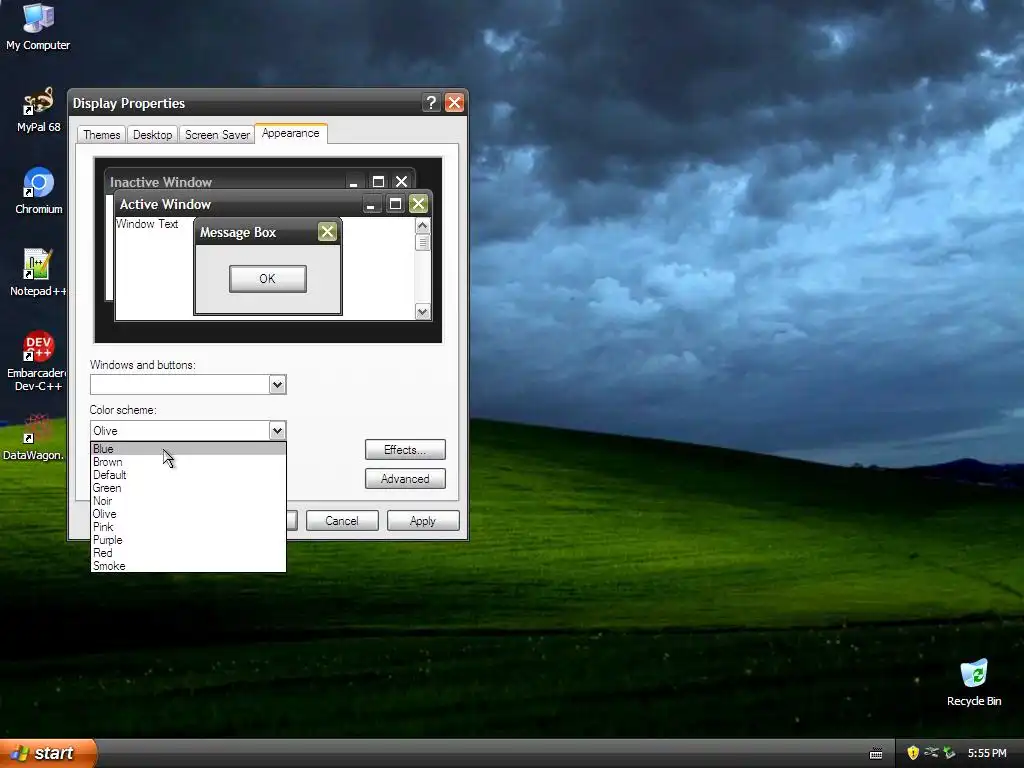Click OK in the preview Message Box
Image resolution: width=1024 pixels, height=768 pixels.
267,279
